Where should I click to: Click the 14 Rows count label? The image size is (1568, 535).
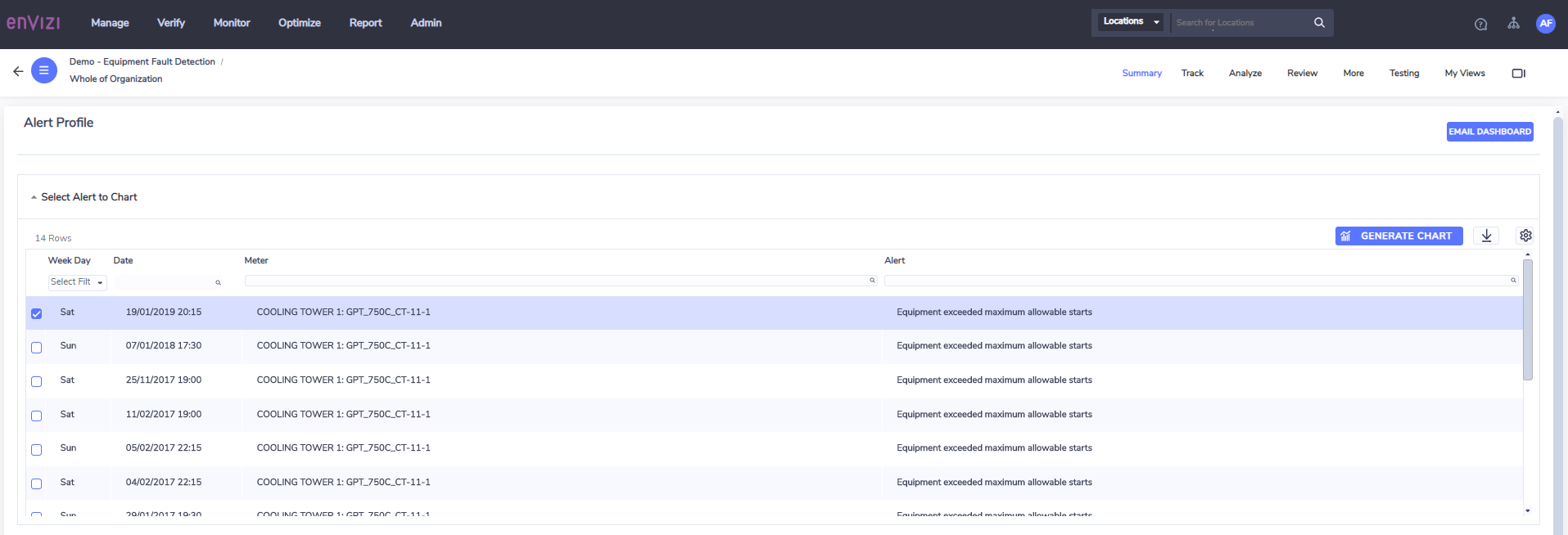(x=53, y=239)
